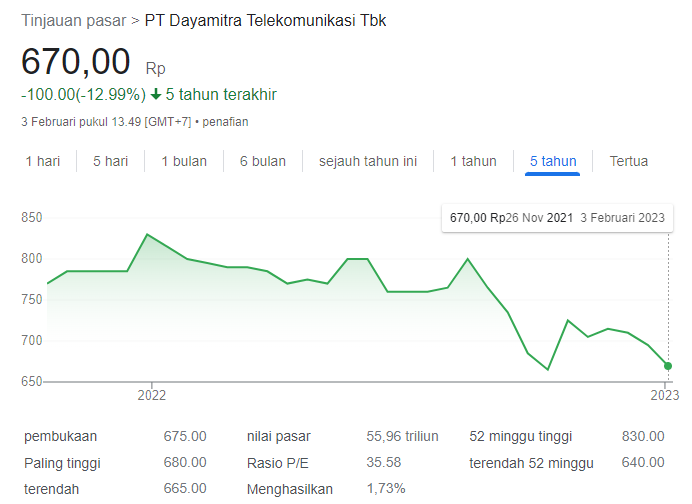
Task: Click the '650' y-axis label
Action: click(x=32, y=381)
